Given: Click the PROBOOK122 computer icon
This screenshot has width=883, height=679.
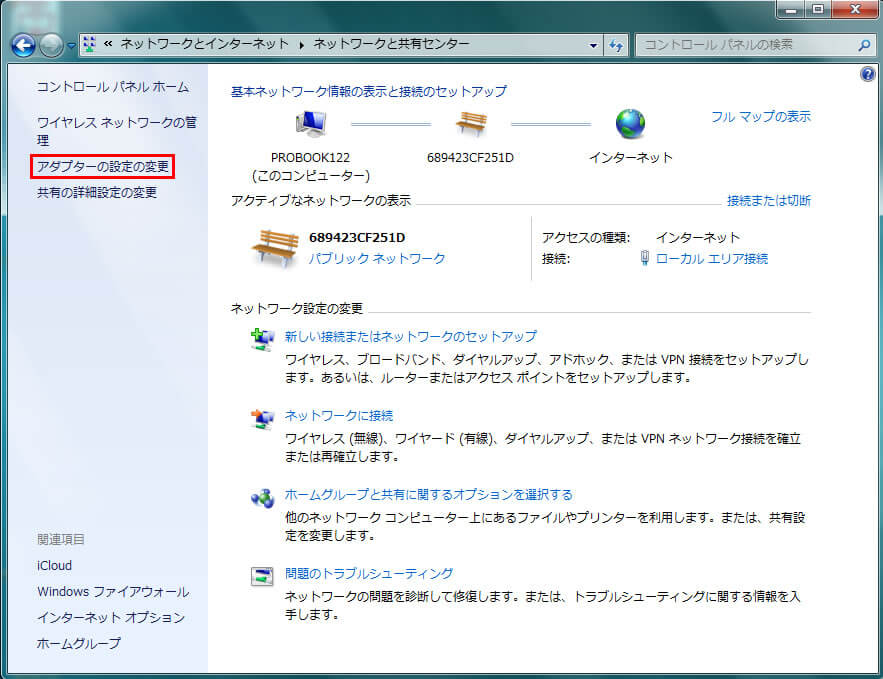Looking at the screenshot, I should (x=311, y=124).
